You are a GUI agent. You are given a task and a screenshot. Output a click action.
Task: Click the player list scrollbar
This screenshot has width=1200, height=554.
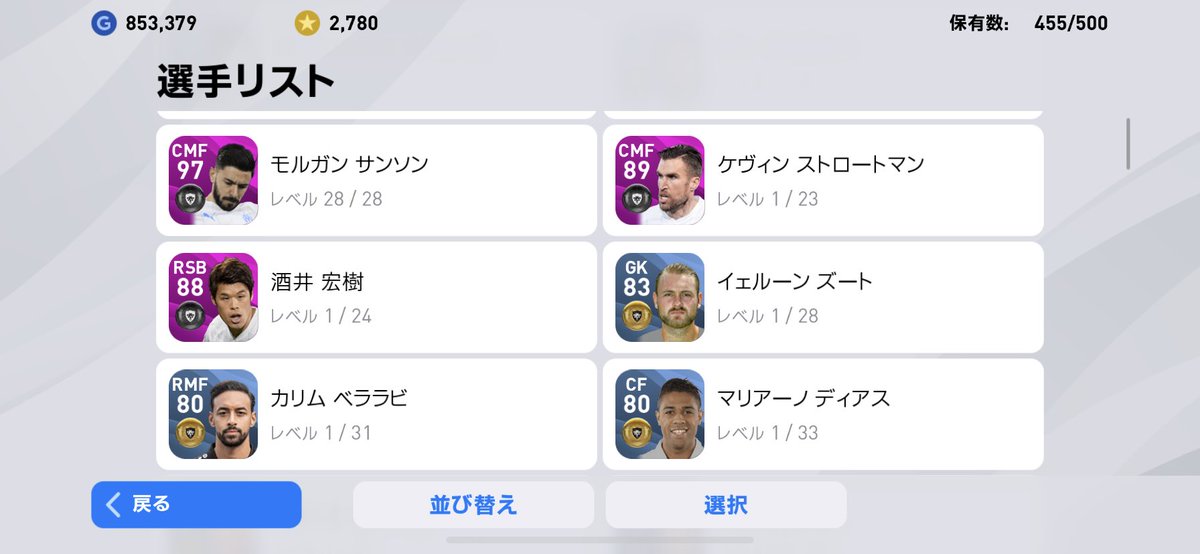coord(1129,144)
